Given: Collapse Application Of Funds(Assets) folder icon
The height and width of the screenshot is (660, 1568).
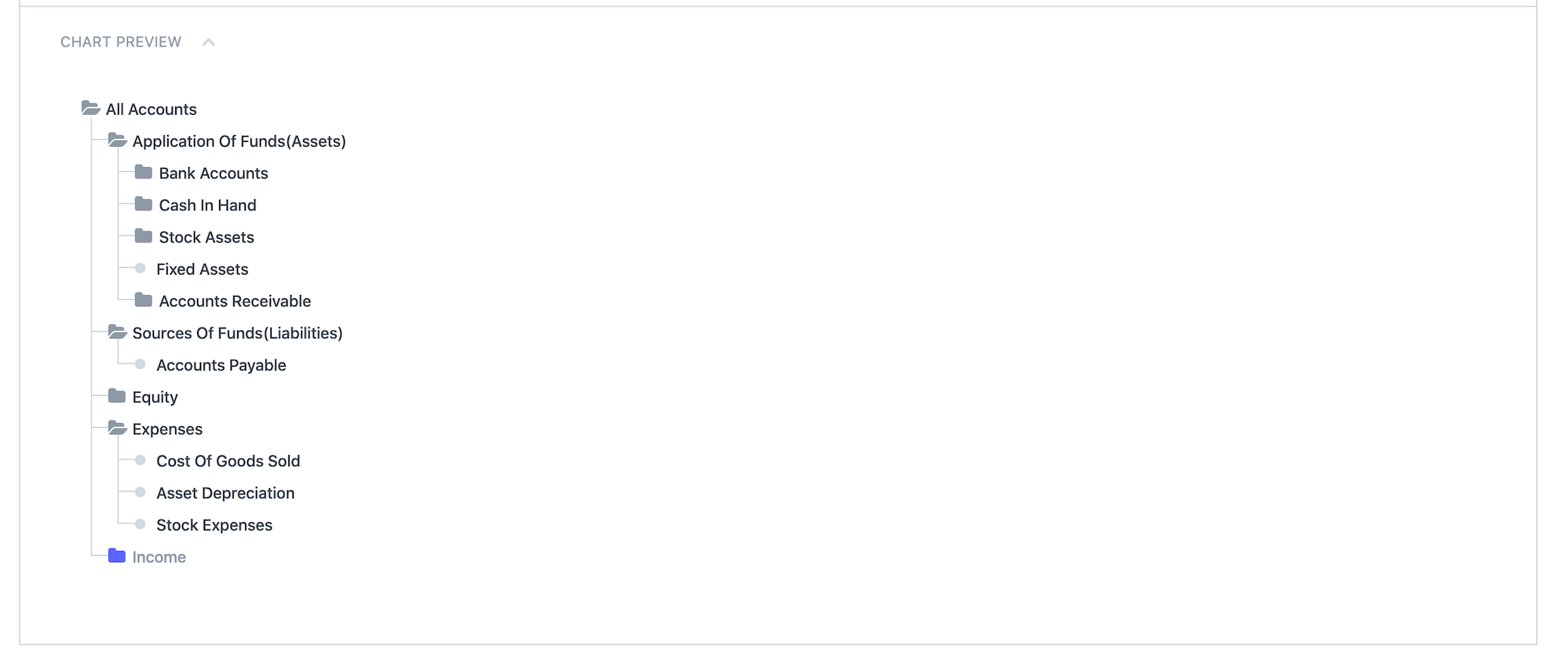Looking at the screenshot, I should pos(117,140).
